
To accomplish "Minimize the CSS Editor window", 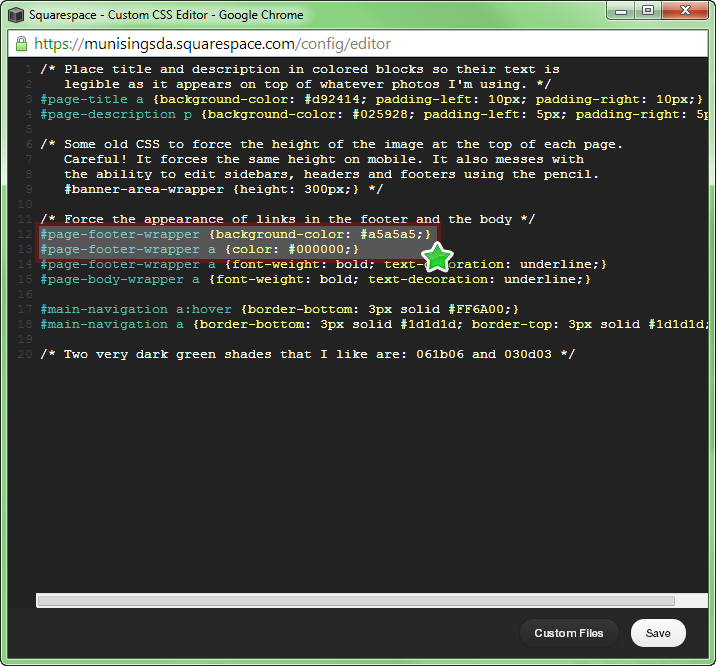I will [x=621, y=11].
